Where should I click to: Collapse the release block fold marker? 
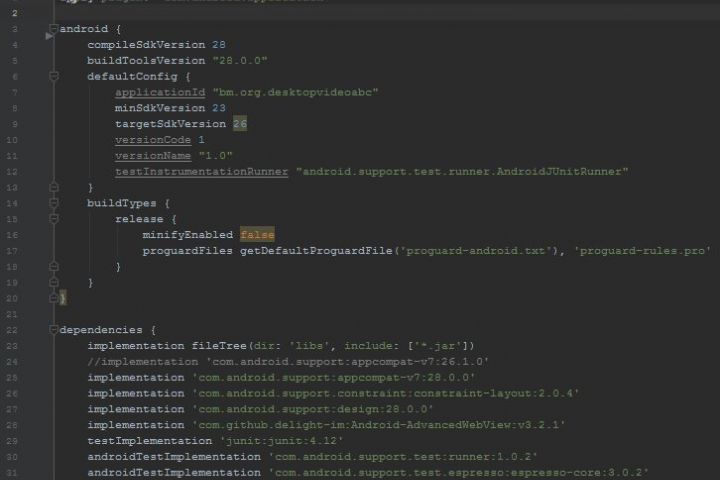54,219
